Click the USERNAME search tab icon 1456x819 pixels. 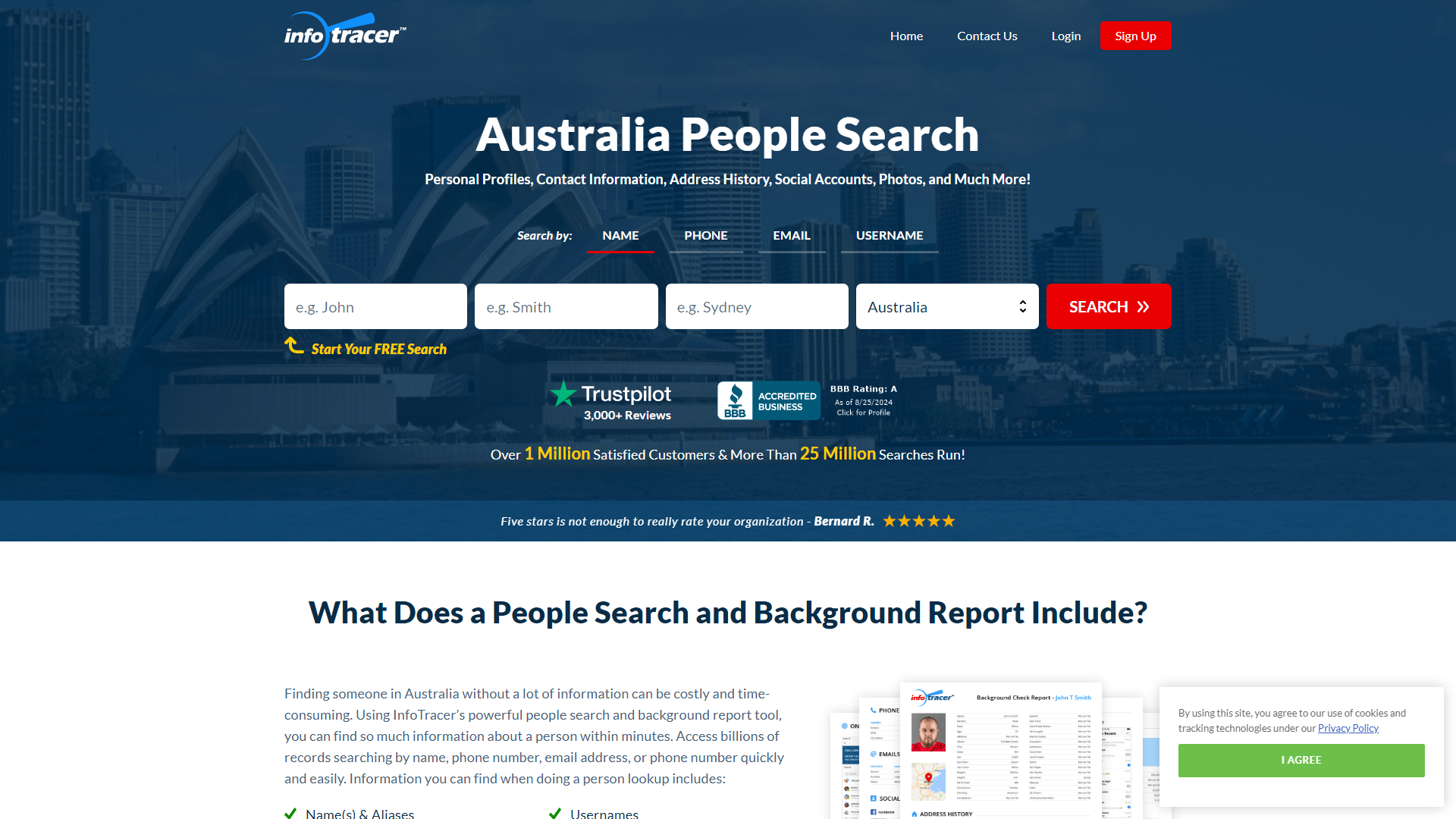(889, 234)
